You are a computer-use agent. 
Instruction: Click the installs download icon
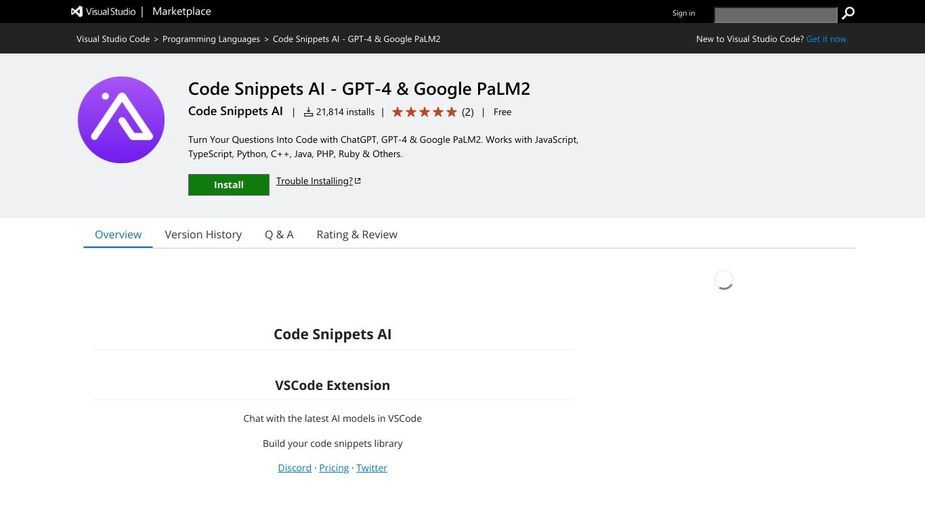point(308,112)
